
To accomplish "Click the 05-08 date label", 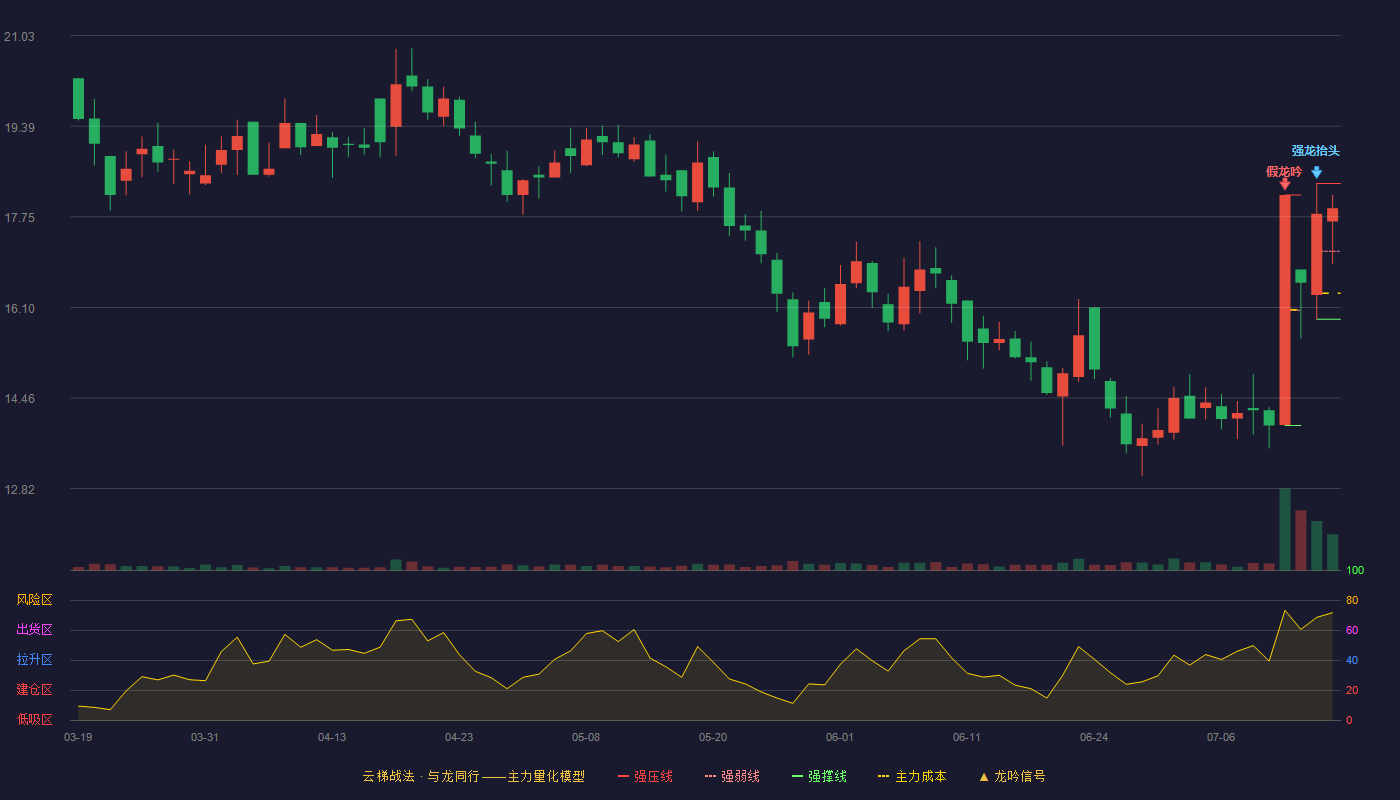I will [586, 737].
